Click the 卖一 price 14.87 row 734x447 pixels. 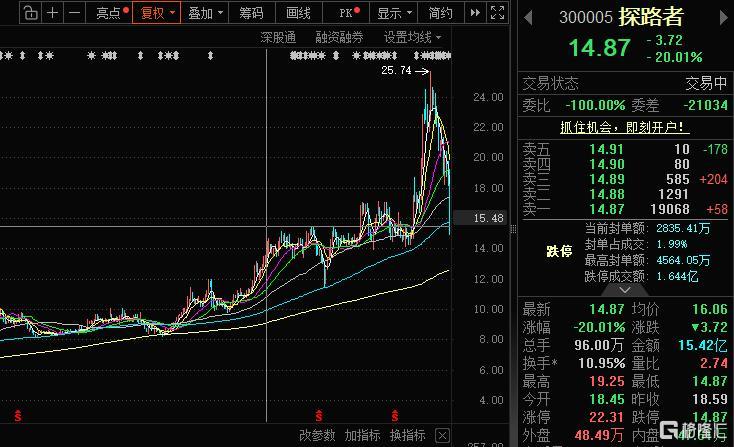624,209
